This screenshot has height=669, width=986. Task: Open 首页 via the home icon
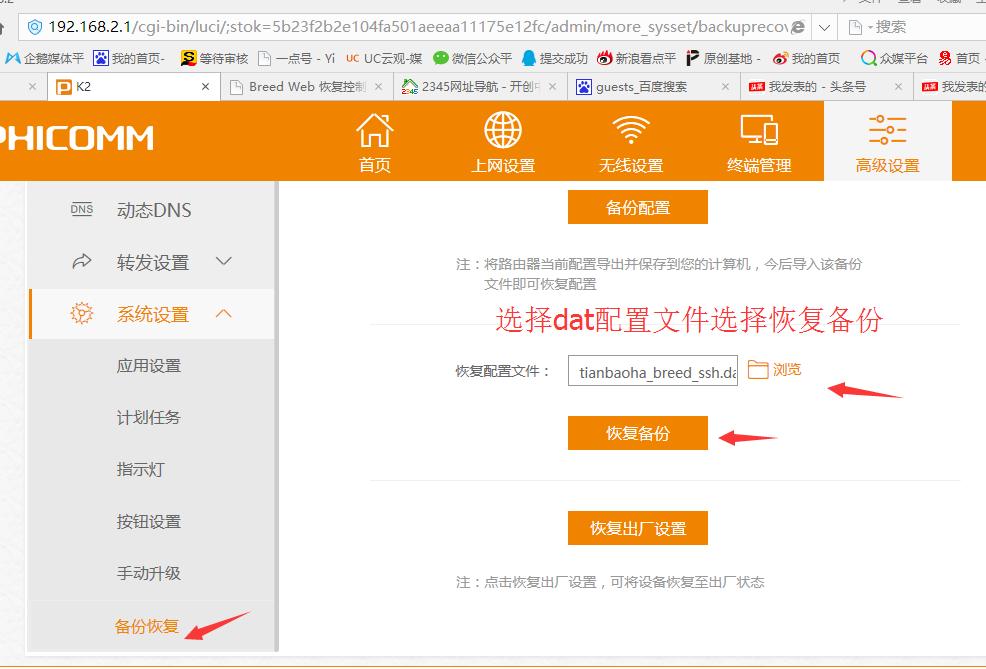point(374,130)
